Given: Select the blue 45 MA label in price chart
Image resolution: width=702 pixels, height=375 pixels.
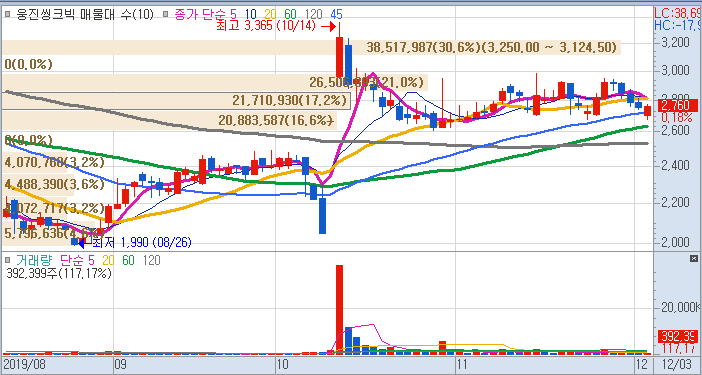Looking at the screenshot, I should point(336,14).
